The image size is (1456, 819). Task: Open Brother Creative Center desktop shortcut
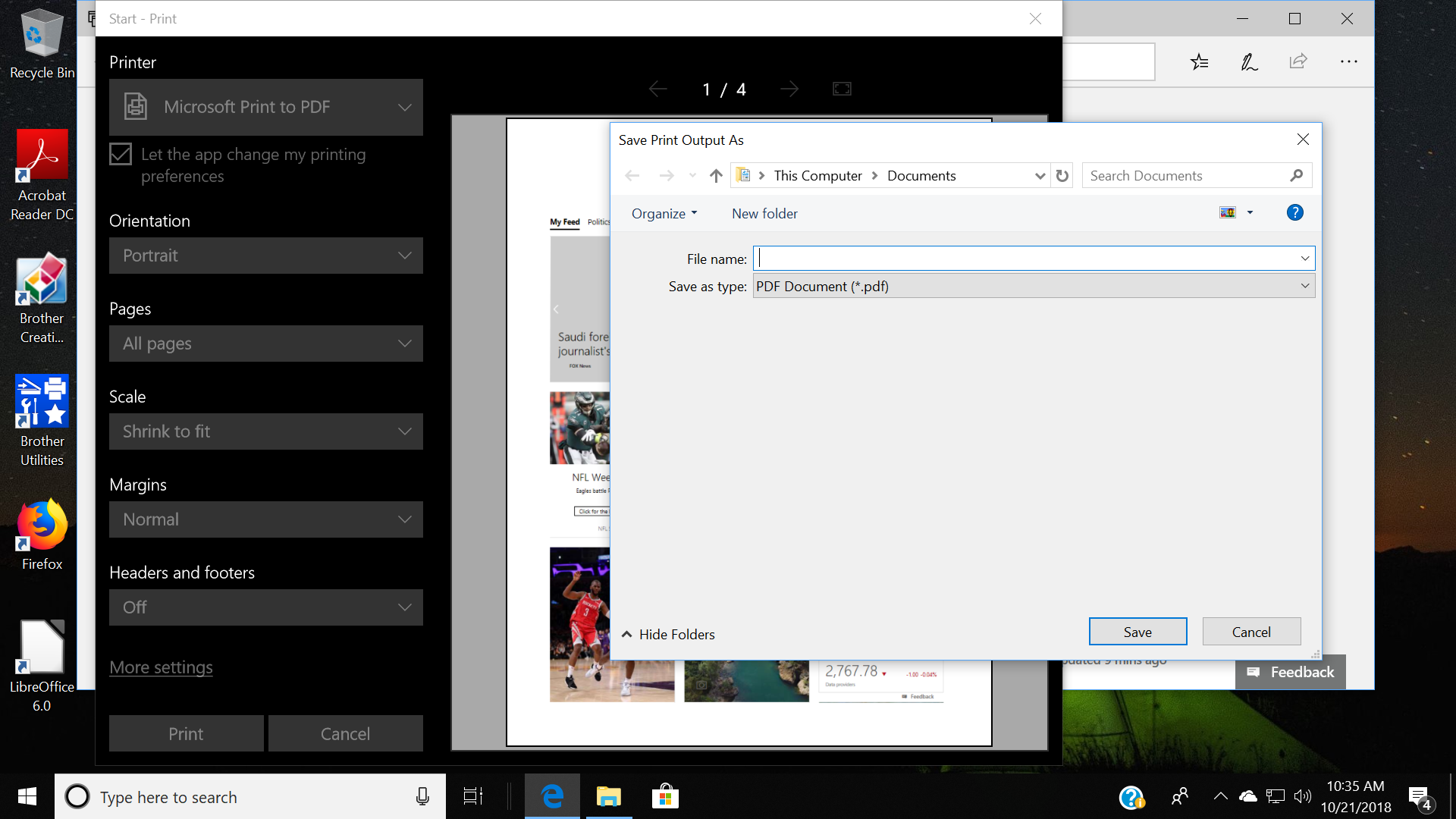tap(42, 299)
